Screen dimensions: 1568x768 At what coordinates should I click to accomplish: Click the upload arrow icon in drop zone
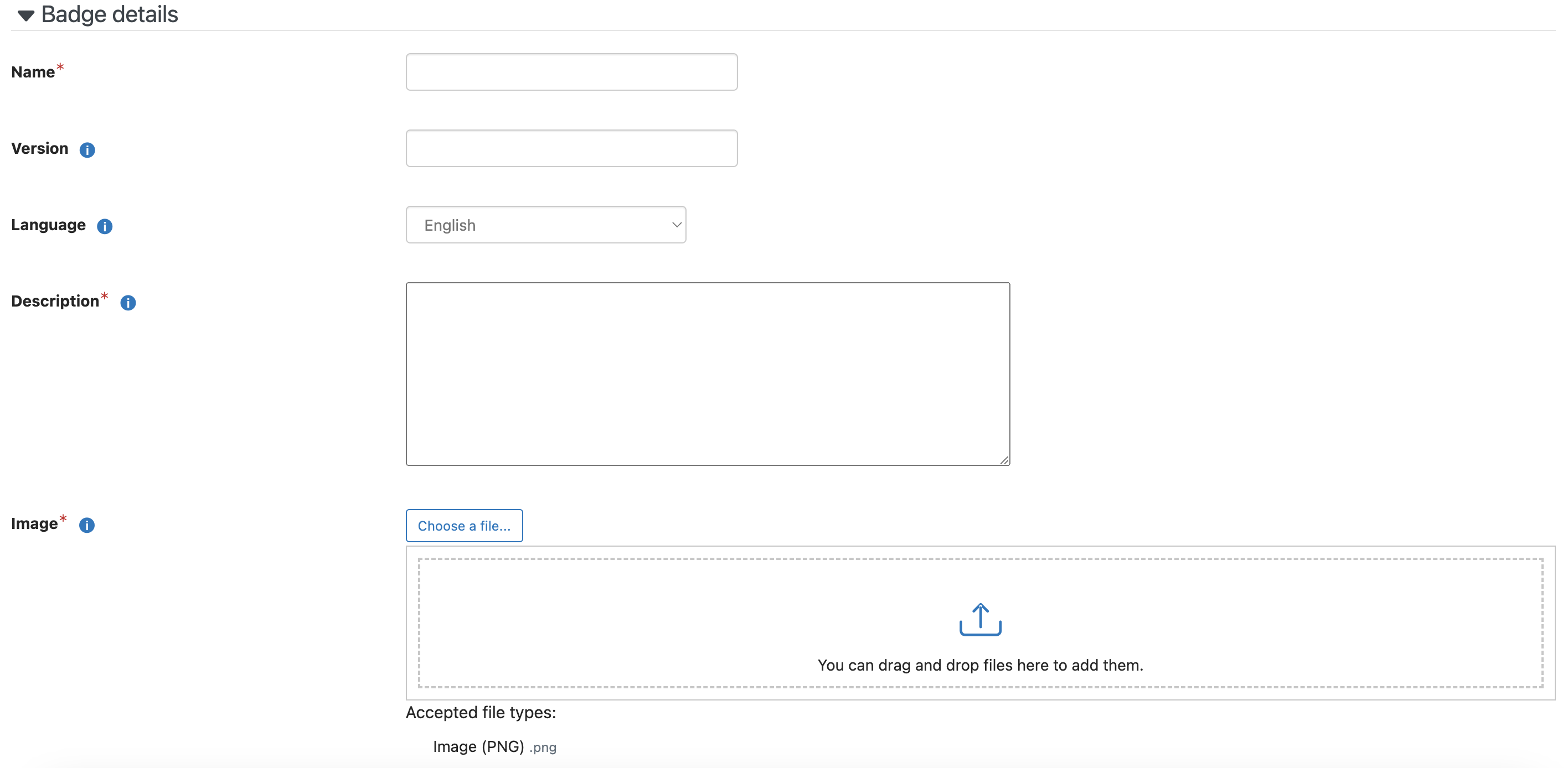pyautogui.click(x=981, y=619)
